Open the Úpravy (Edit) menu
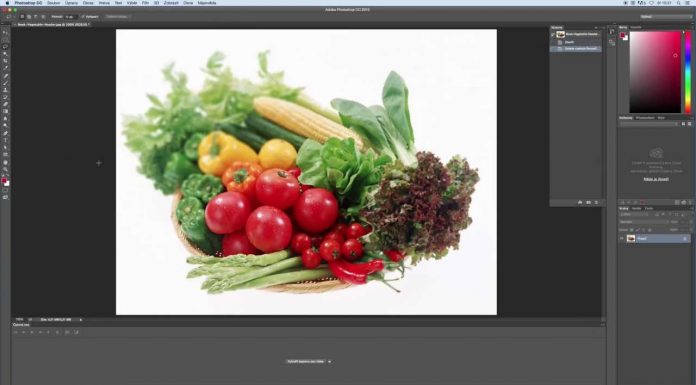 [71, 3]
